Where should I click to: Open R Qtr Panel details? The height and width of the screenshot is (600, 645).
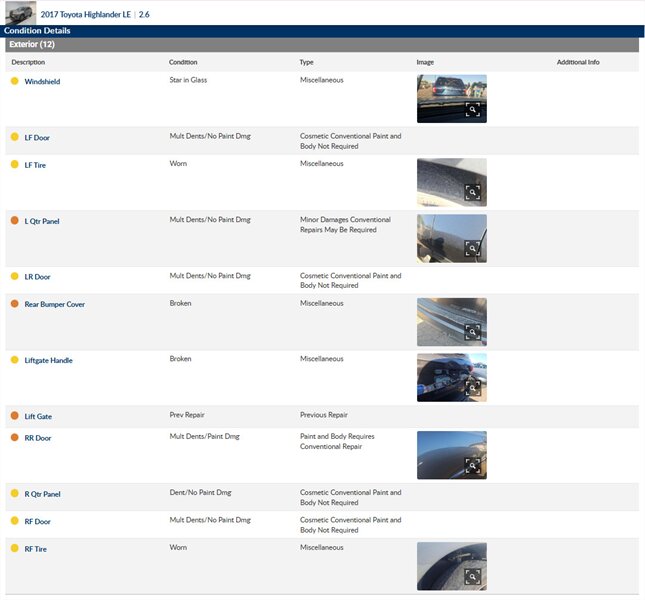tap(42, 494)
